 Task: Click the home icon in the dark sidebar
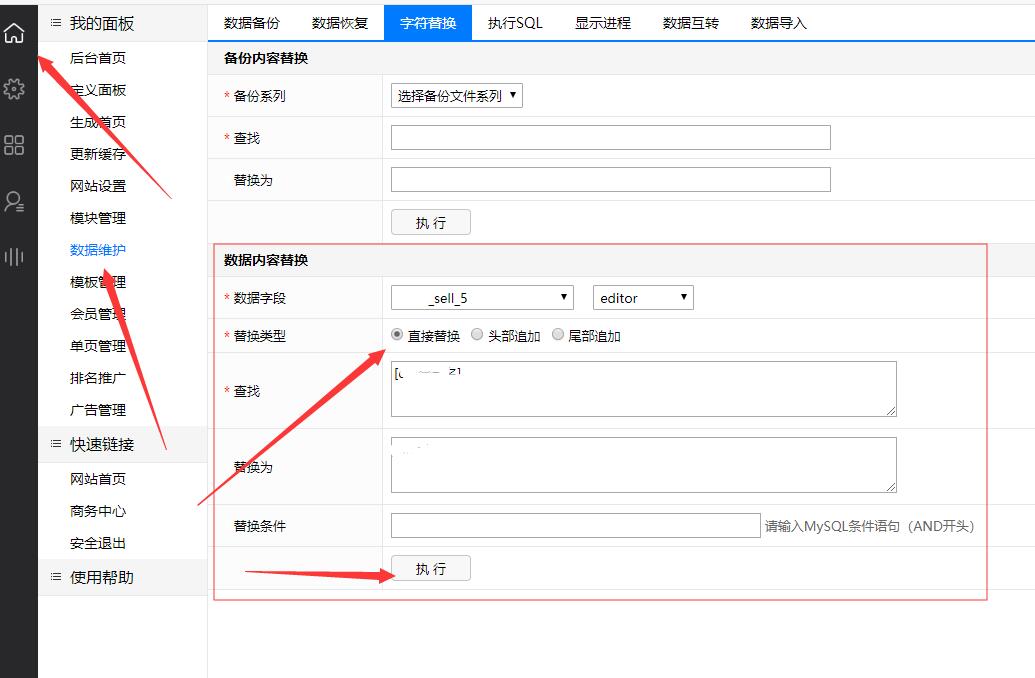pos(14,33)
